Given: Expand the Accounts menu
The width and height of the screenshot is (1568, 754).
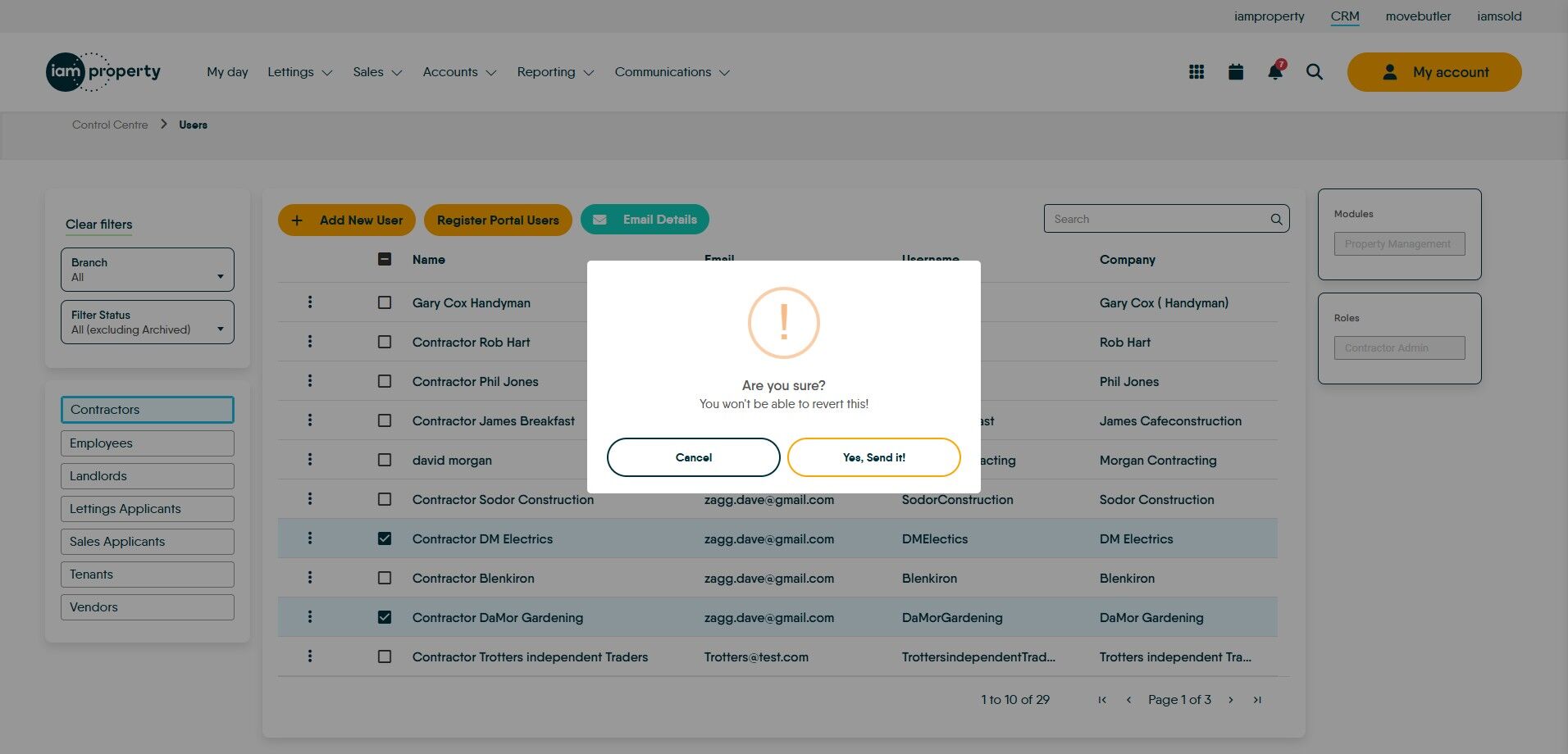Looking at the screenshot, I should point(459,72).
